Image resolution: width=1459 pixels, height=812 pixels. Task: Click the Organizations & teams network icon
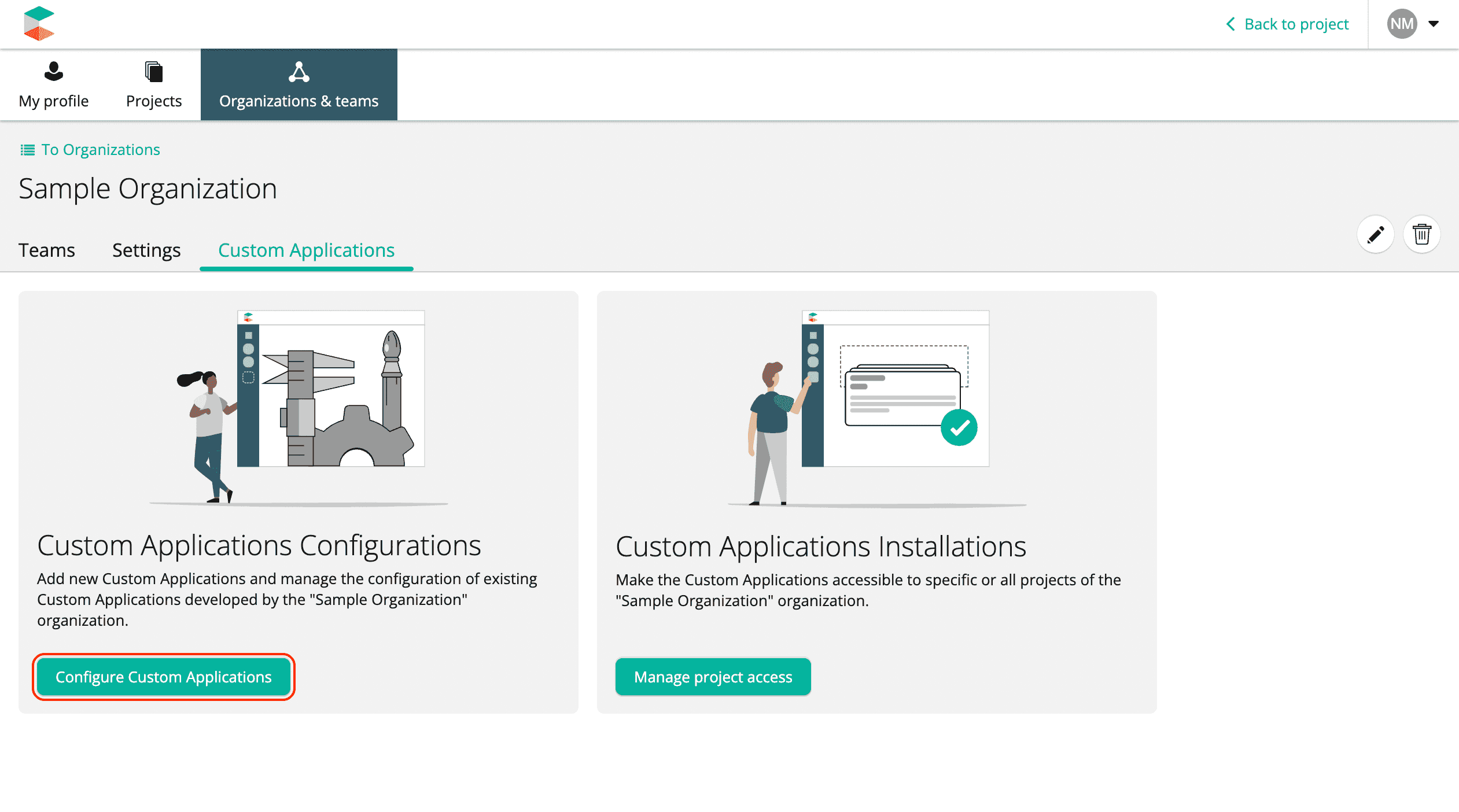tap(299, 72)
